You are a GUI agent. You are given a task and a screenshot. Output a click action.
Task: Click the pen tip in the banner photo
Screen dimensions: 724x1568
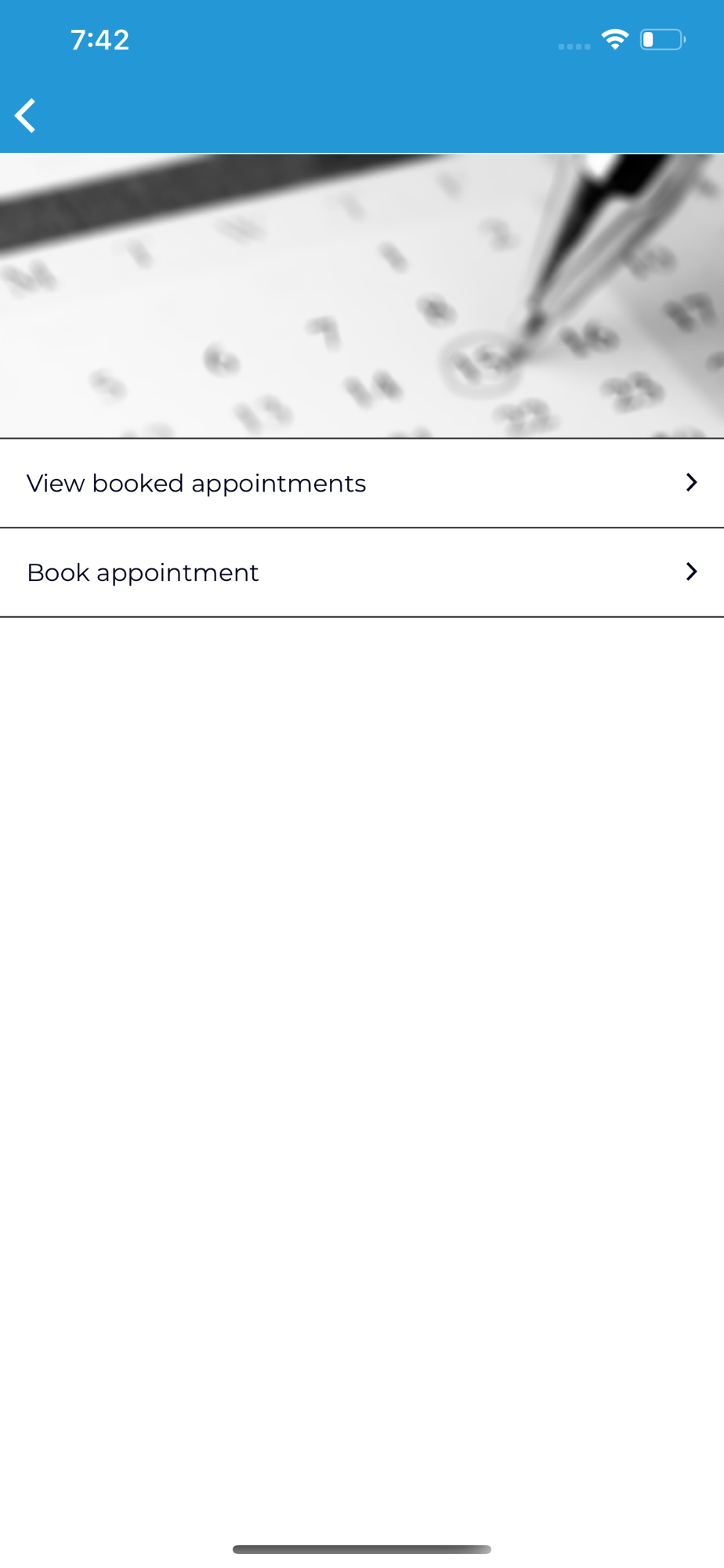[536, 323]
